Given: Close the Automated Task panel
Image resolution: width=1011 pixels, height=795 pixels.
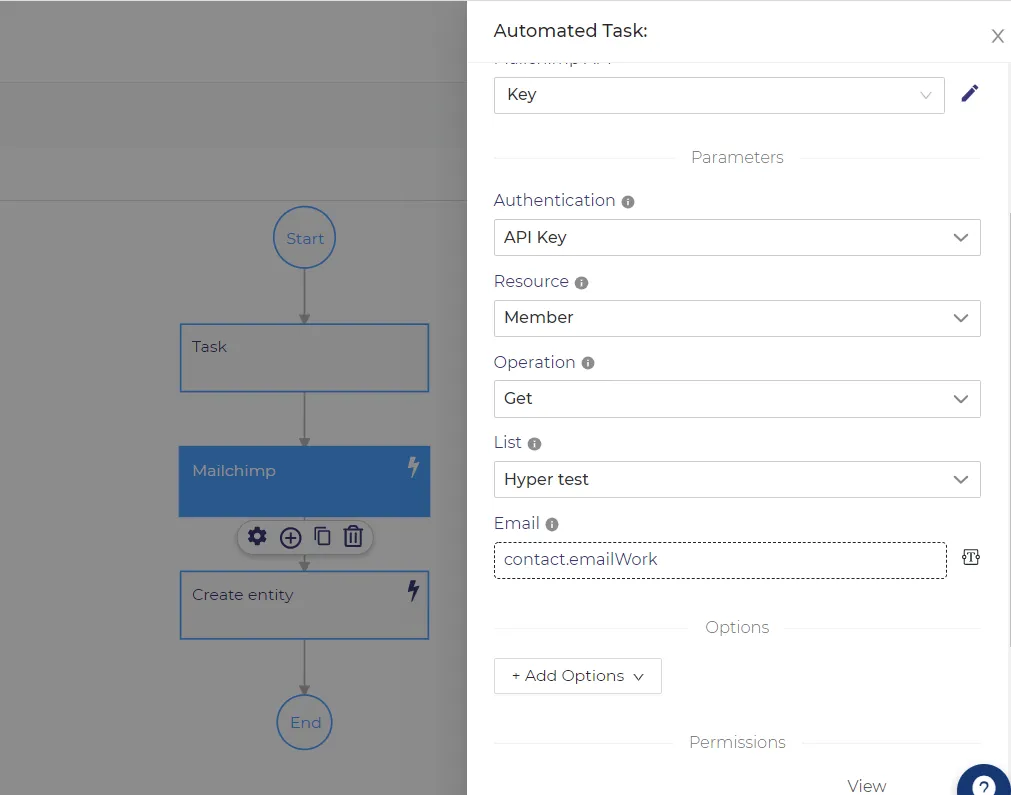Looking at the screenshot, I should pos(997,36).
